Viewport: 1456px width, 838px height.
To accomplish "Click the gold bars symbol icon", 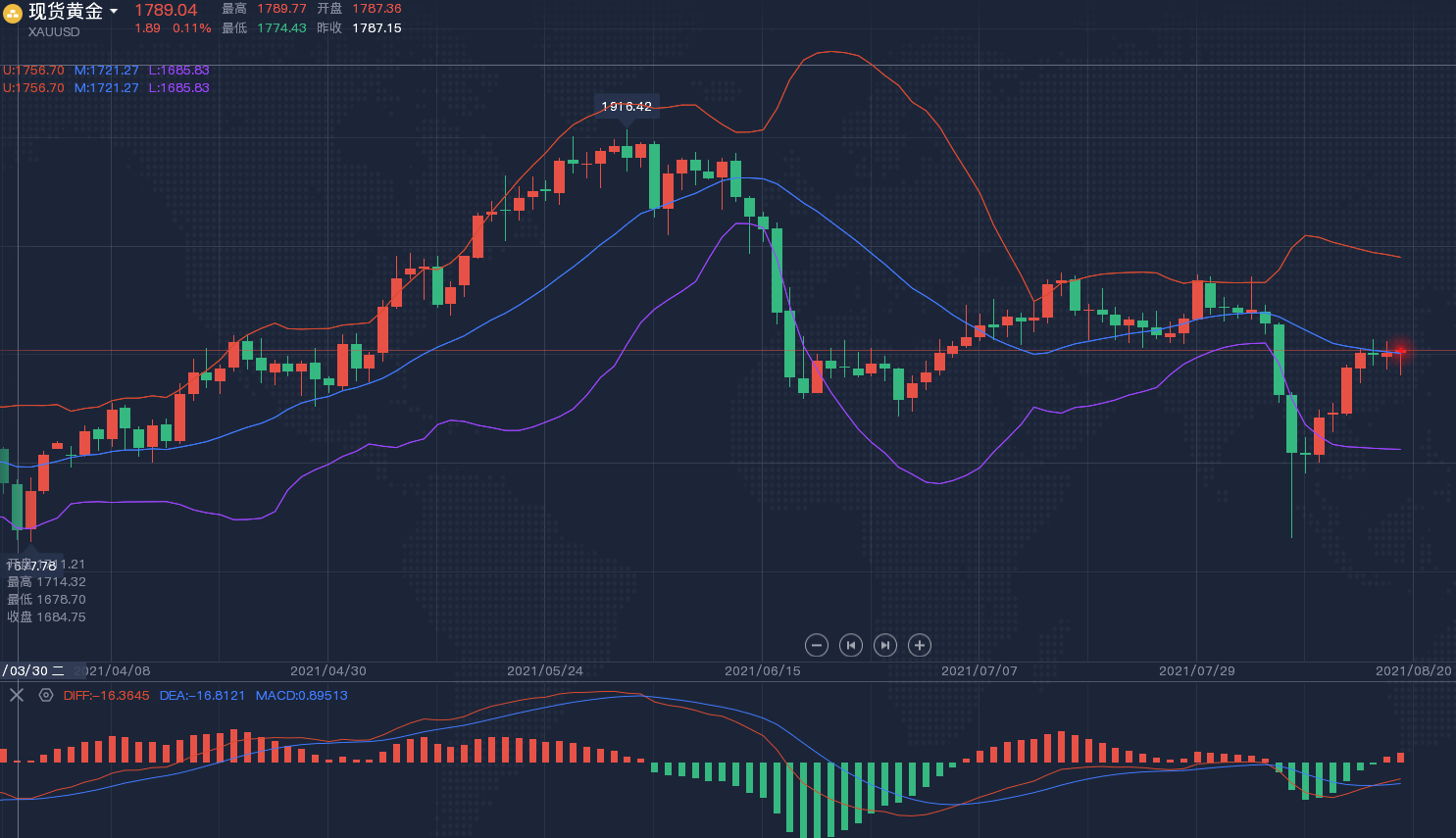I will [x=13, y=14].
